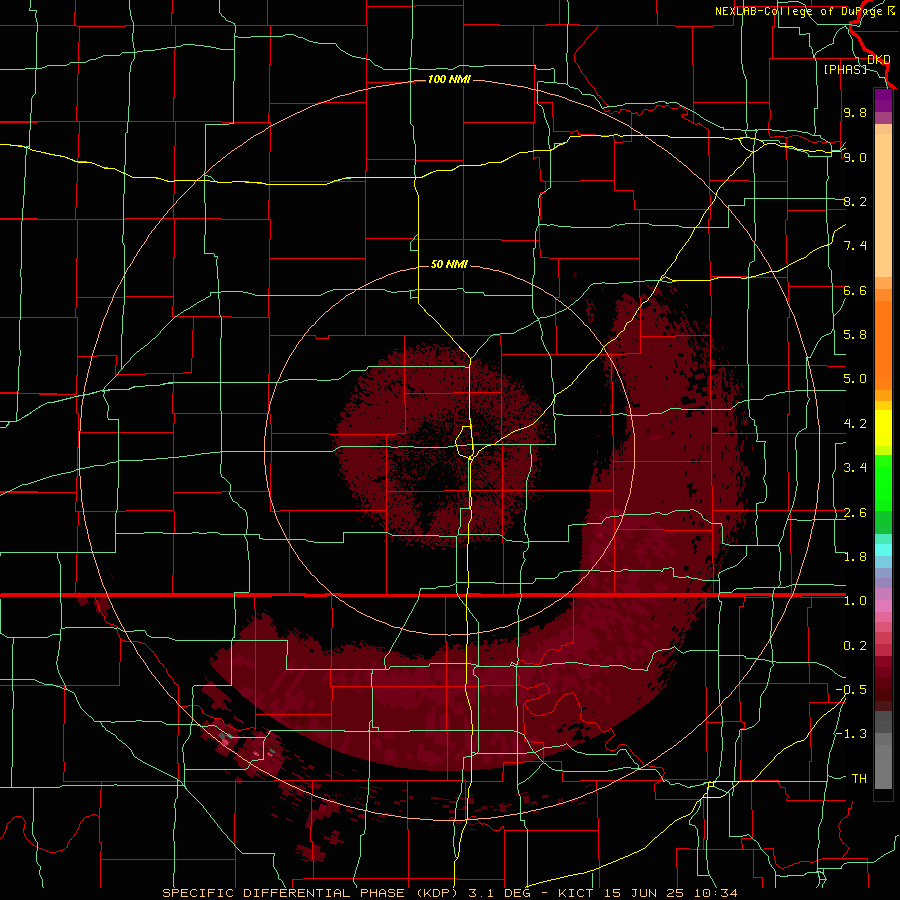Select the 5.0 value on the color scale

point(855,379)
